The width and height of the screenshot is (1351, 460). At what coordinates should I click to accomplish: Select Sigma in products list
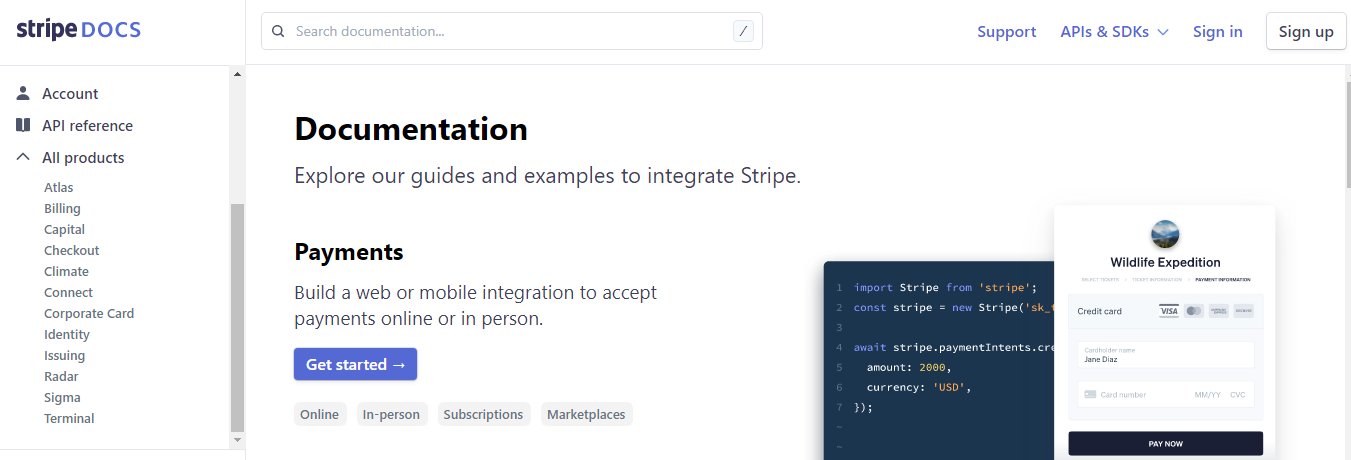tap(62, 397)
